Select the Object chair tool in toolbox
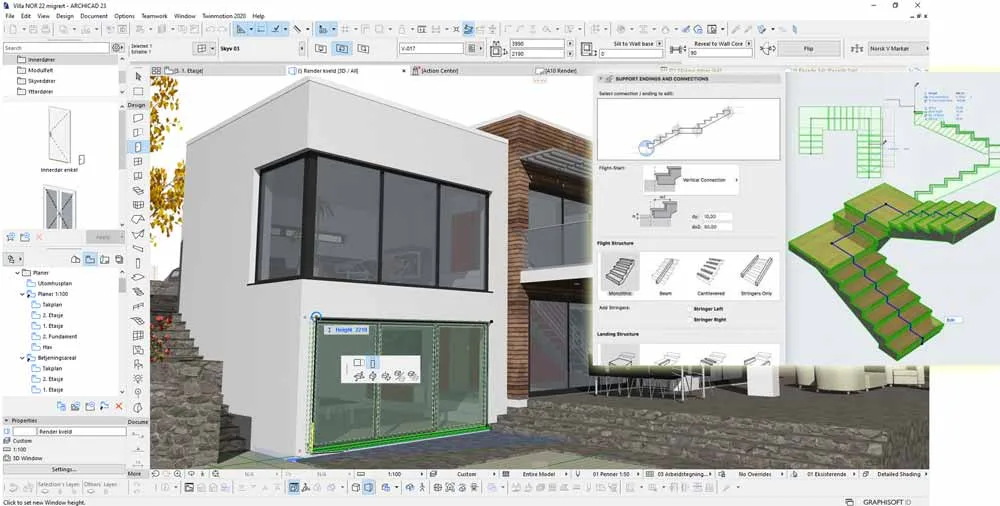The image size is (1000, 506). click(x=138, y=364)
